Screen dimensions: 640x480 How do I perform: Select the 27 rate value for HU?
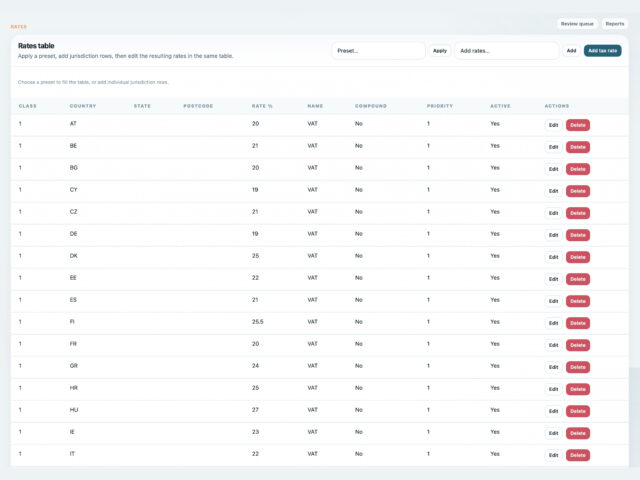pos(255,410)
